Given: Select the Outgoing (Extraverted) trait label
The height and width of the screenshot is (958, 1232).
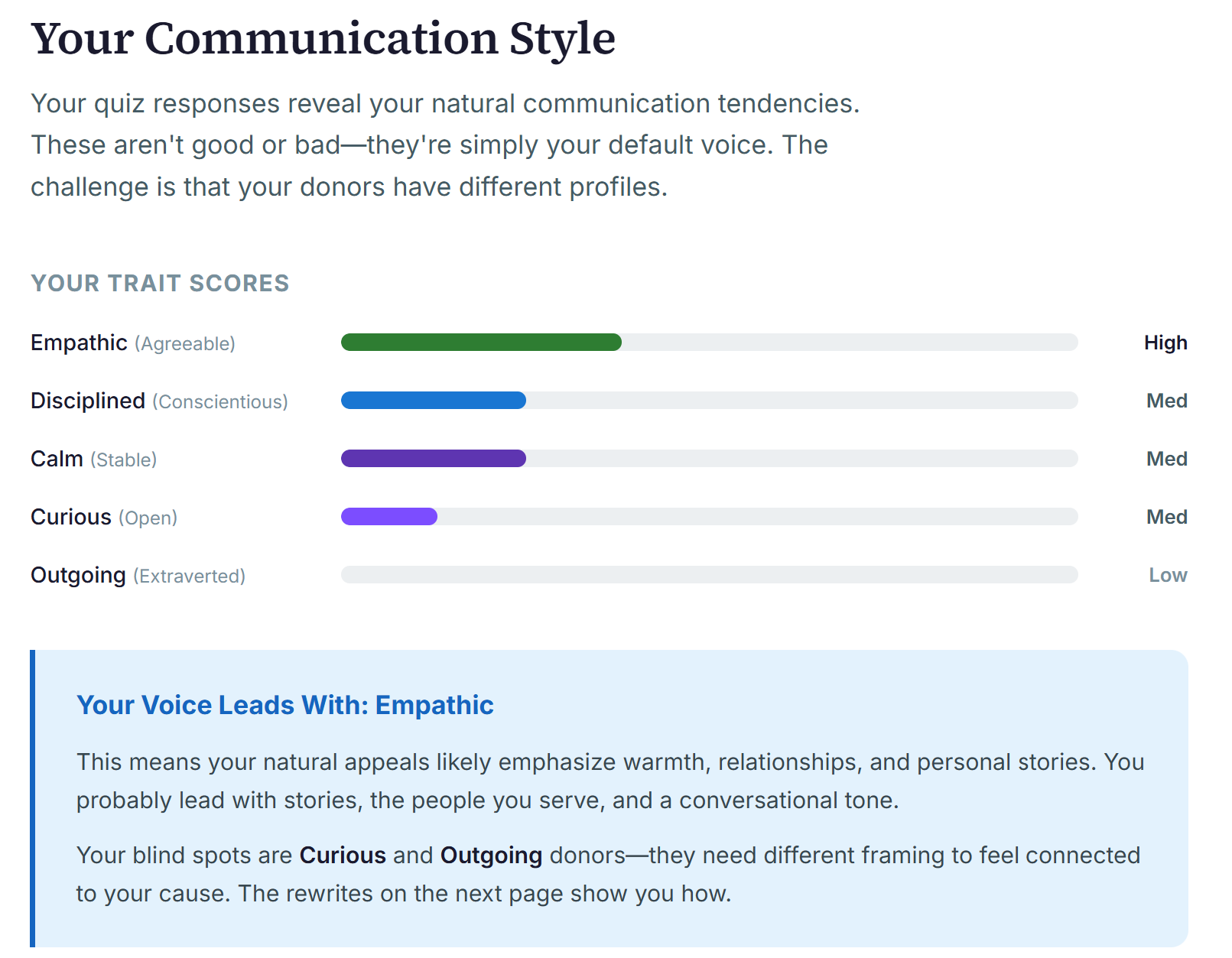Looking at the screenshot, I should 138,576.
